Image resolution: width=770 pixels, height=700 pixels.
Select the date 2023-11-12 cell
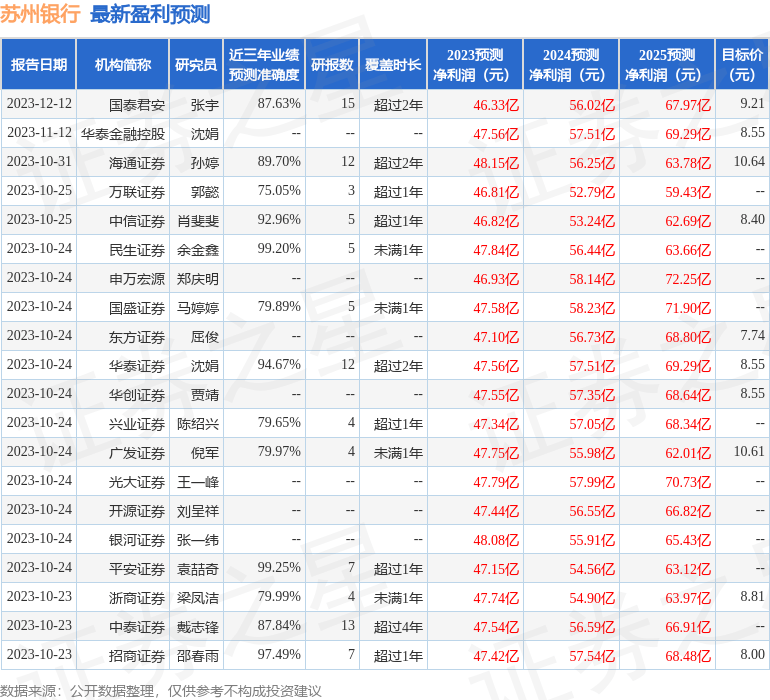click(x=39, y=133)
